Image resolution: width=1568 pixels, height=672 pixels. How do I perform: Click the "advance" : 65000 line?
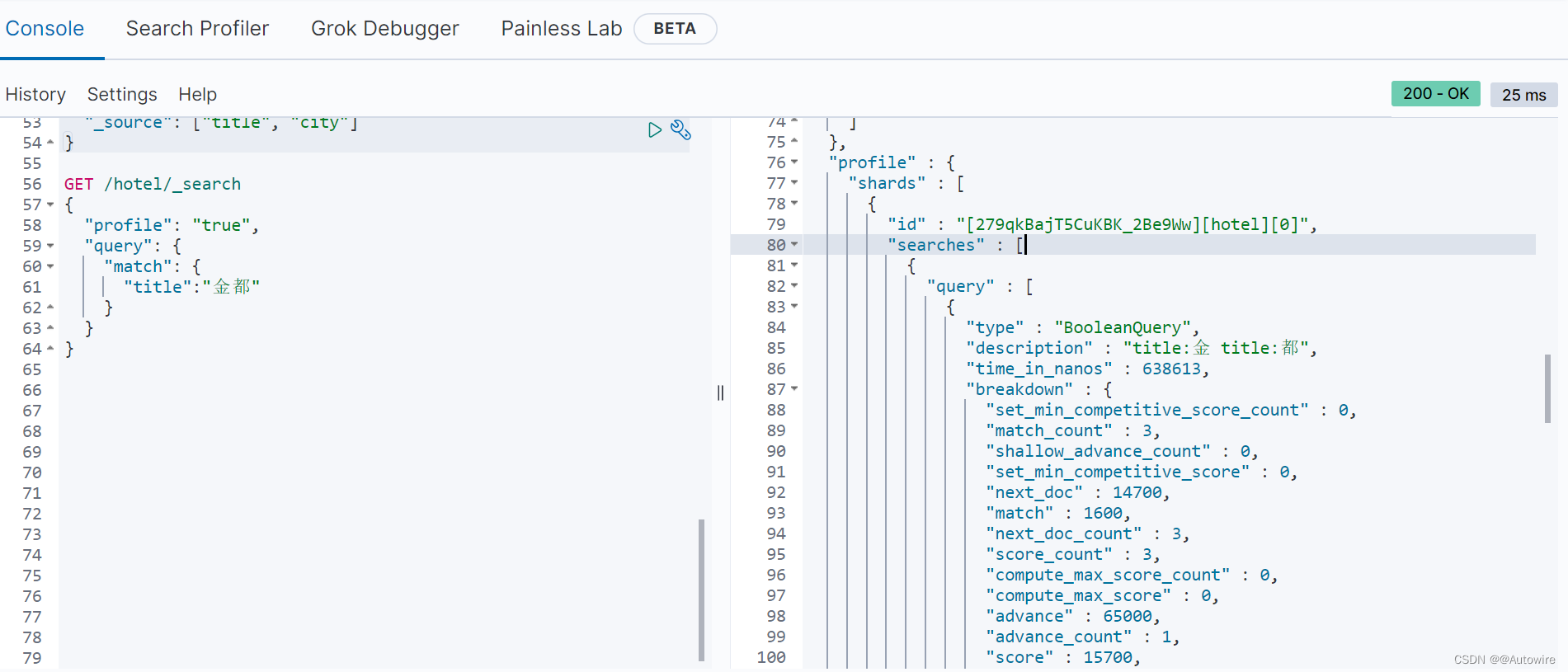[x=1073, y=616]
